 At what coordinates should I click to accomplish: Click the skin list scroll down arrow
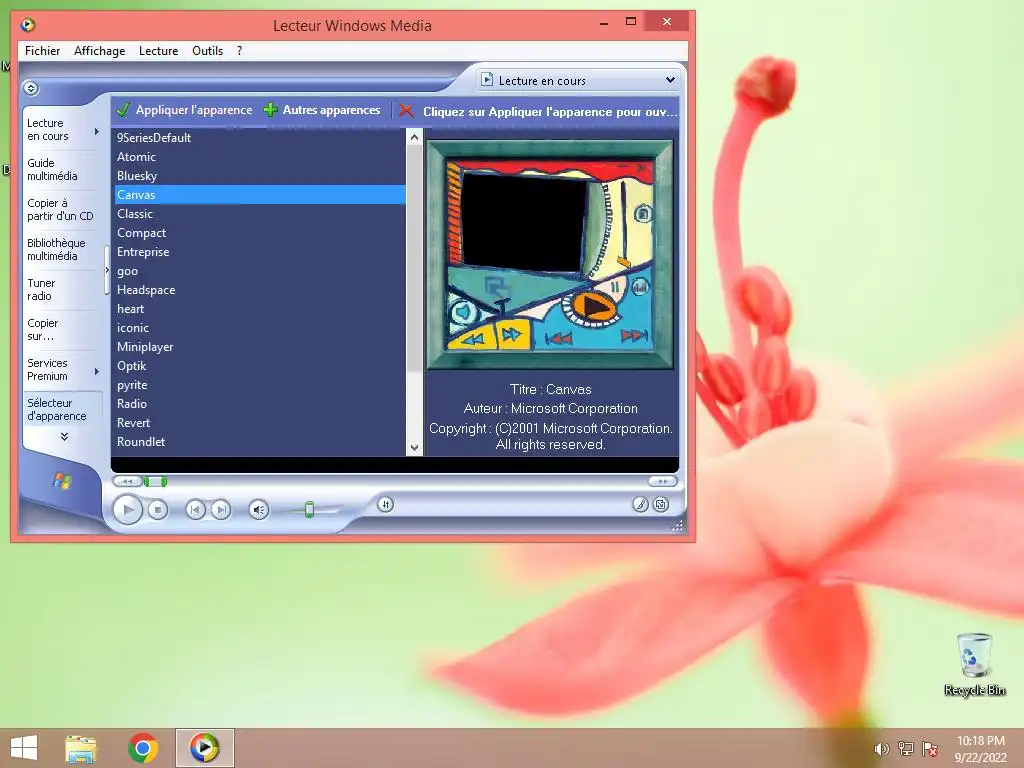click(414, 447)
